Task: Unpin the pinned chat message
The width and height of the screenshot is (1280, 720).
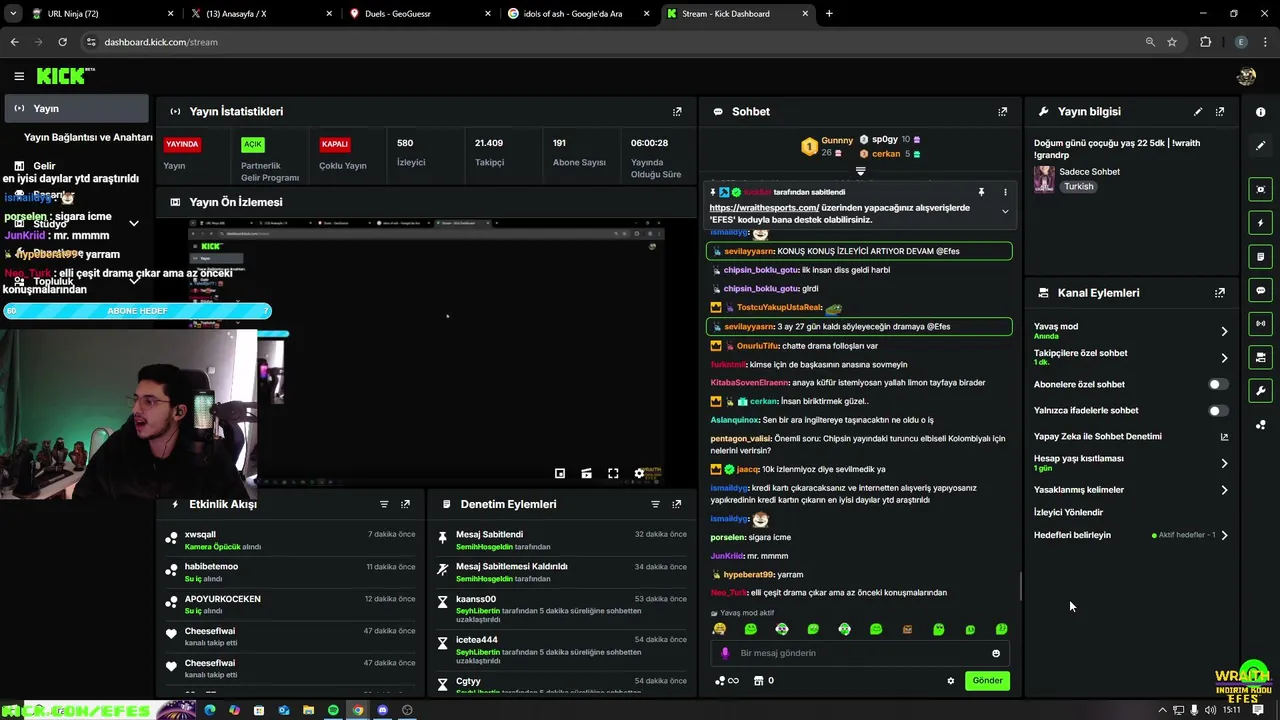Action: [x=982, y=192]
